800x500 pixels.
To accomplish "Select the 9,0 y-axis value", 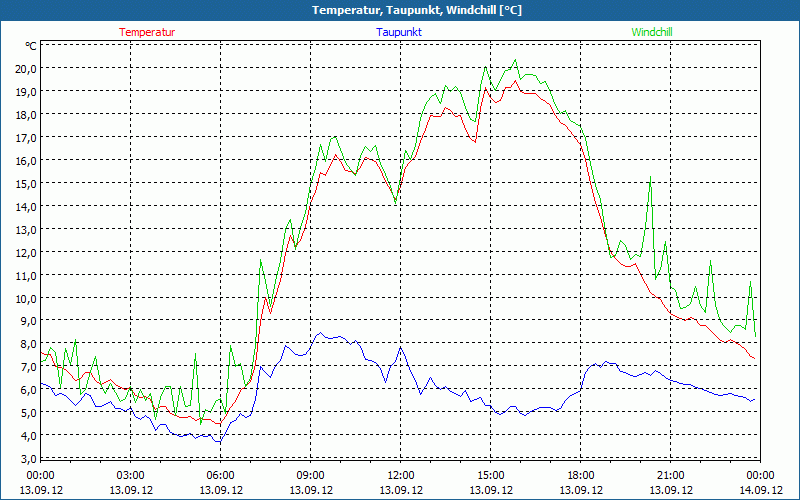I will pyautogui.click(x=29, y=320).
